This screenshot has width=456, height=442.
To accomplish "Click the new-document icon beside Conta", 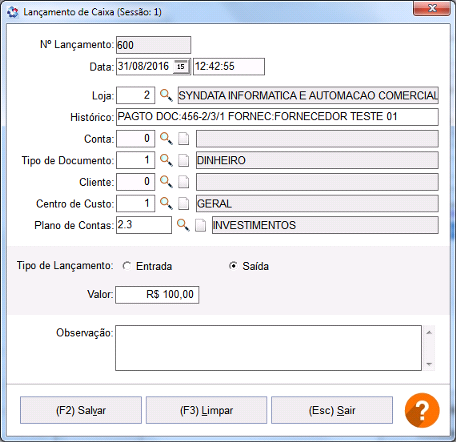I will [x=183, y=139].
